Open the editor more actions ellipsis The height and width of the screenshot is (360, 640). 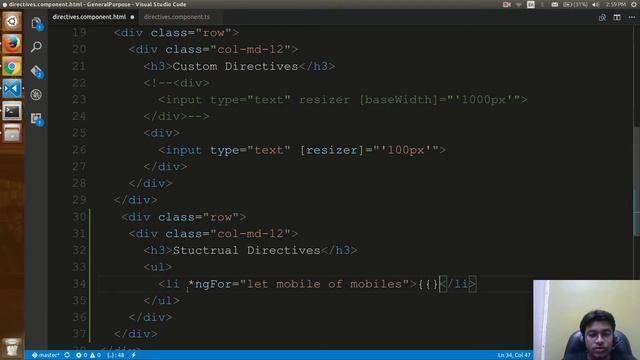tap(632, 17)
